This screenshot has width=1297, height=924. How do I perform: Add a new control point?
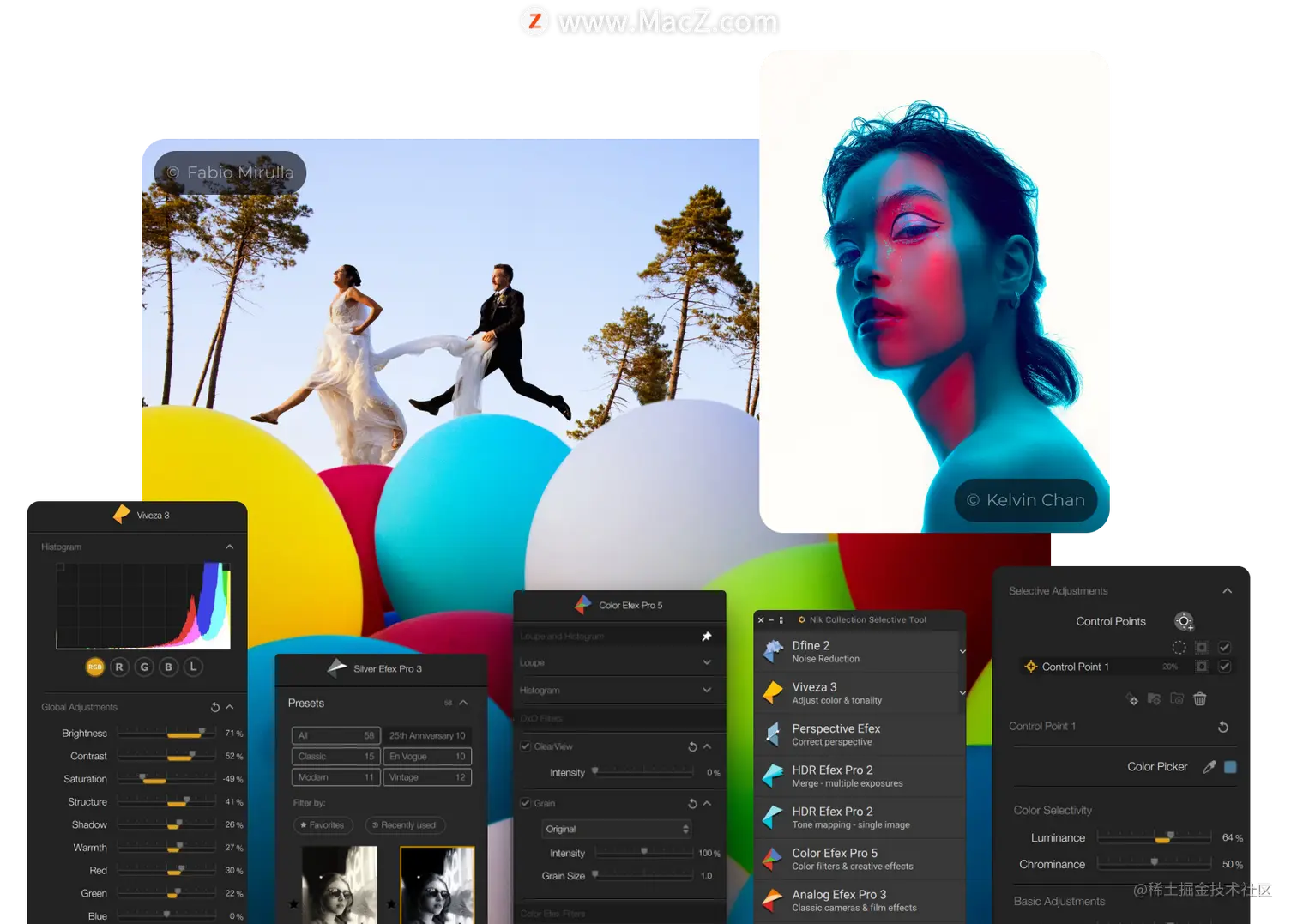[x=1185, y=621]
